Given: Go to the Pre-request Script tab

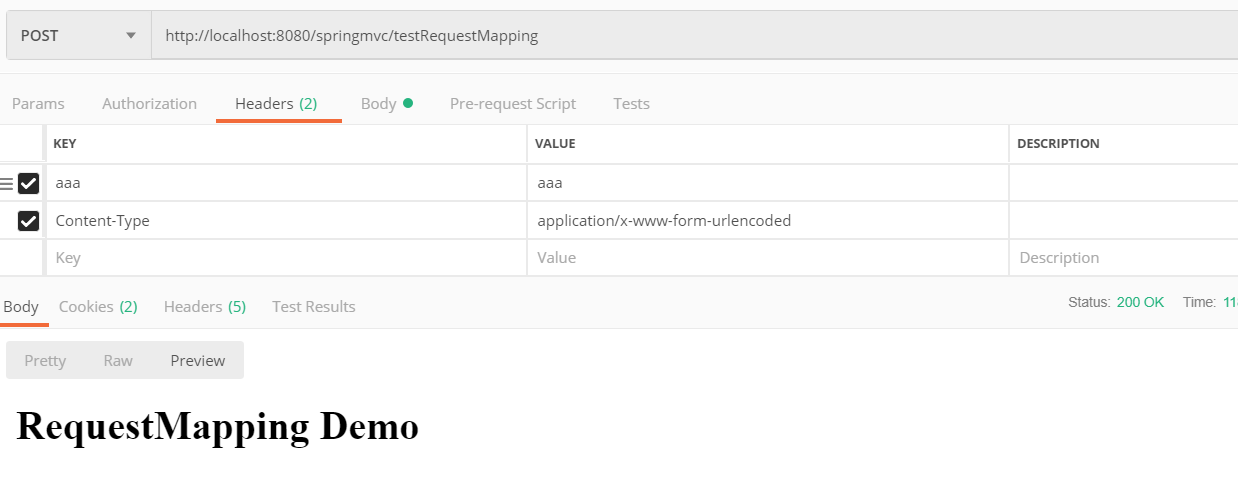Looking at the screenshot, I should pos(512,104).
